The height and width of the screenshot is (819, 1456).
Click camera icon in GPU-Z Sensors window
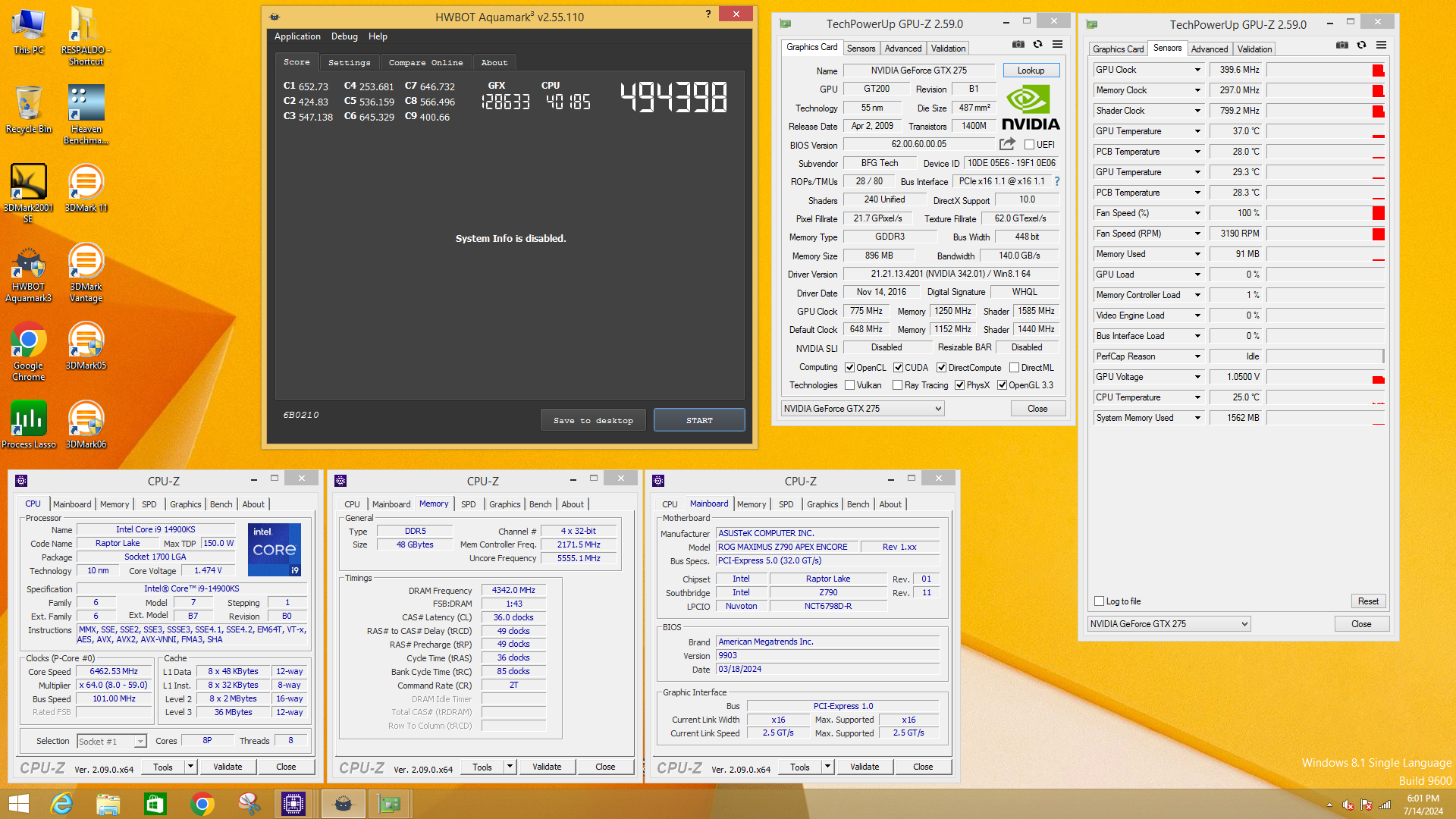click(x=1341, y=45)
